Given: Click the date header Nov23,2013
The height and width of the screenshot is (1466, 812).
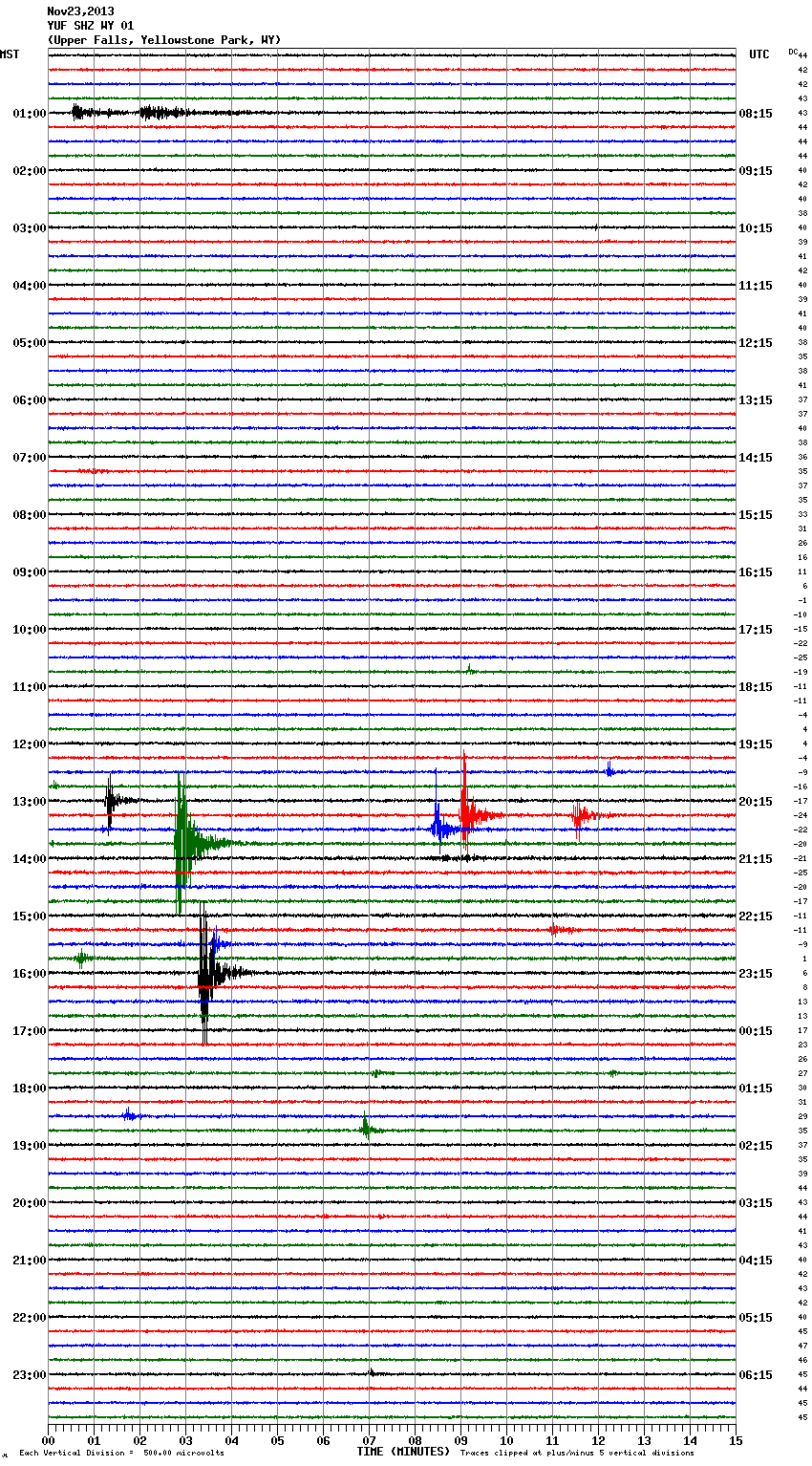Looking at the screenshot, I should 80,11.
